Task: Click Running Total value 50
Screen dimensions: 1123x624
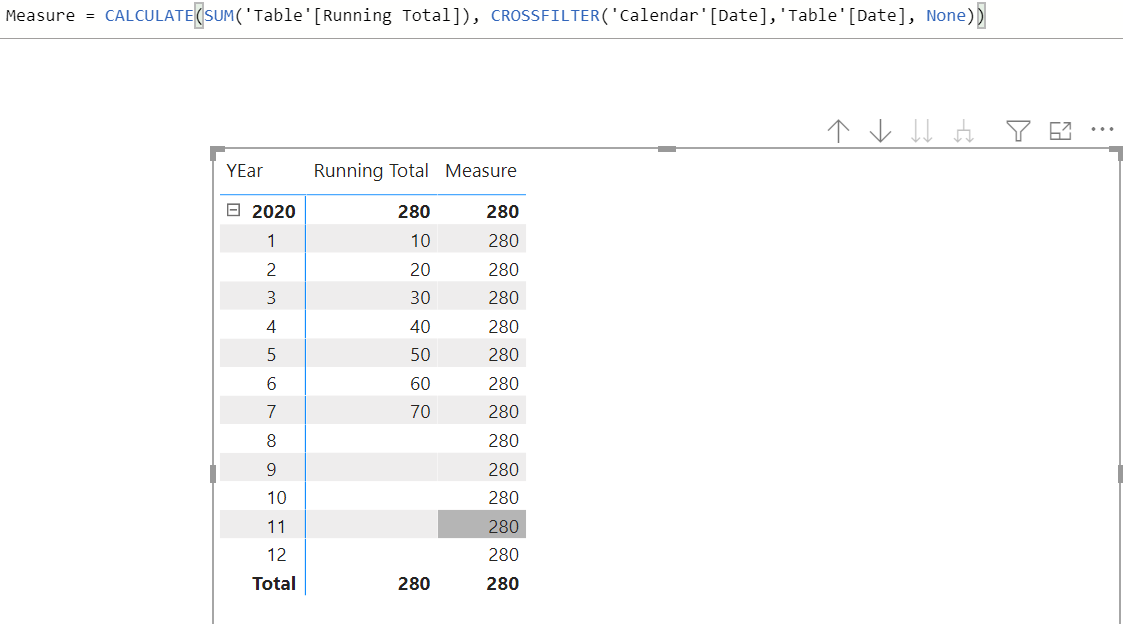Action: click(x=420, y=355)
